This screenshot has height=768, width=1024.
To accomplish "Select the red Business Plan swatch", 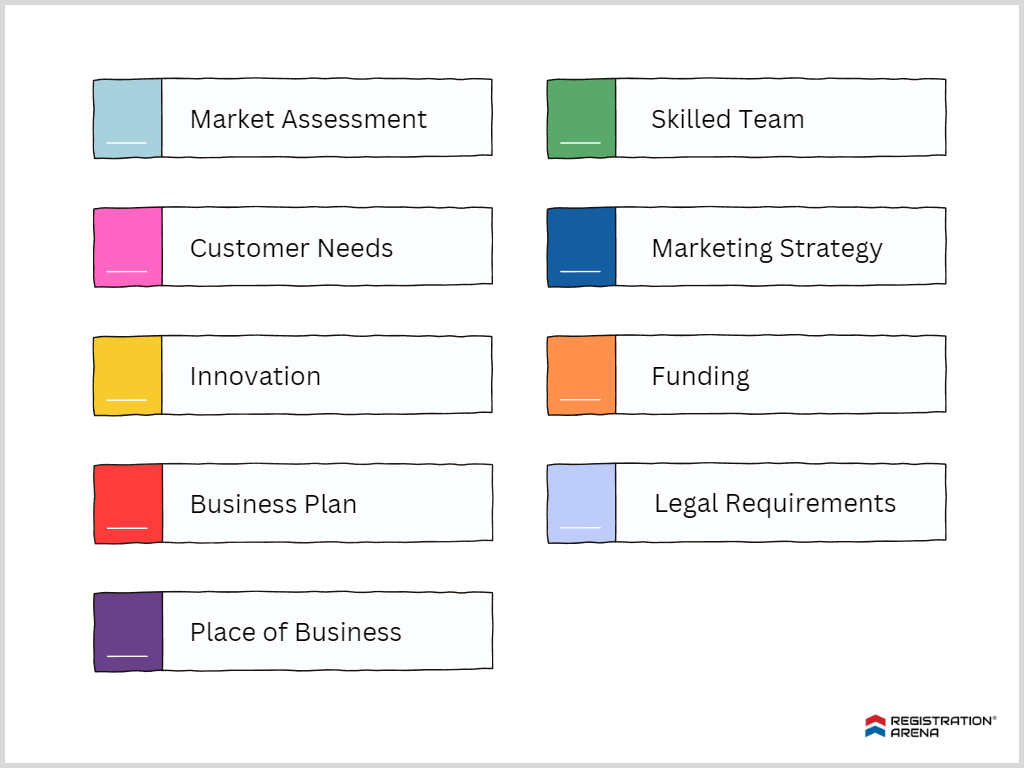I will (127, 503).
